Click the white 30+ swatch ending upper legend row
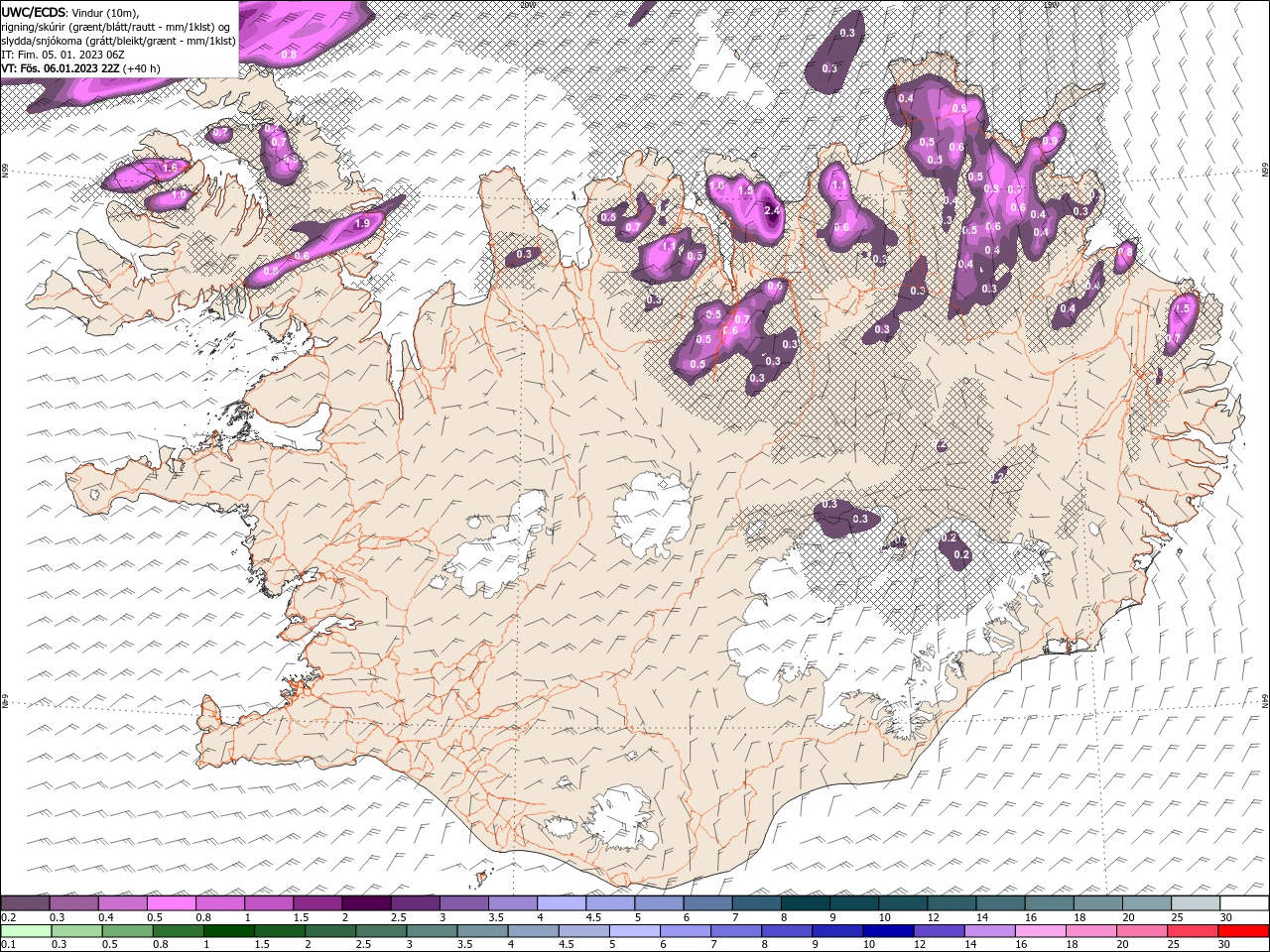The height and width of the screenshot is (952, 1270). click(x=1245, y=903)
